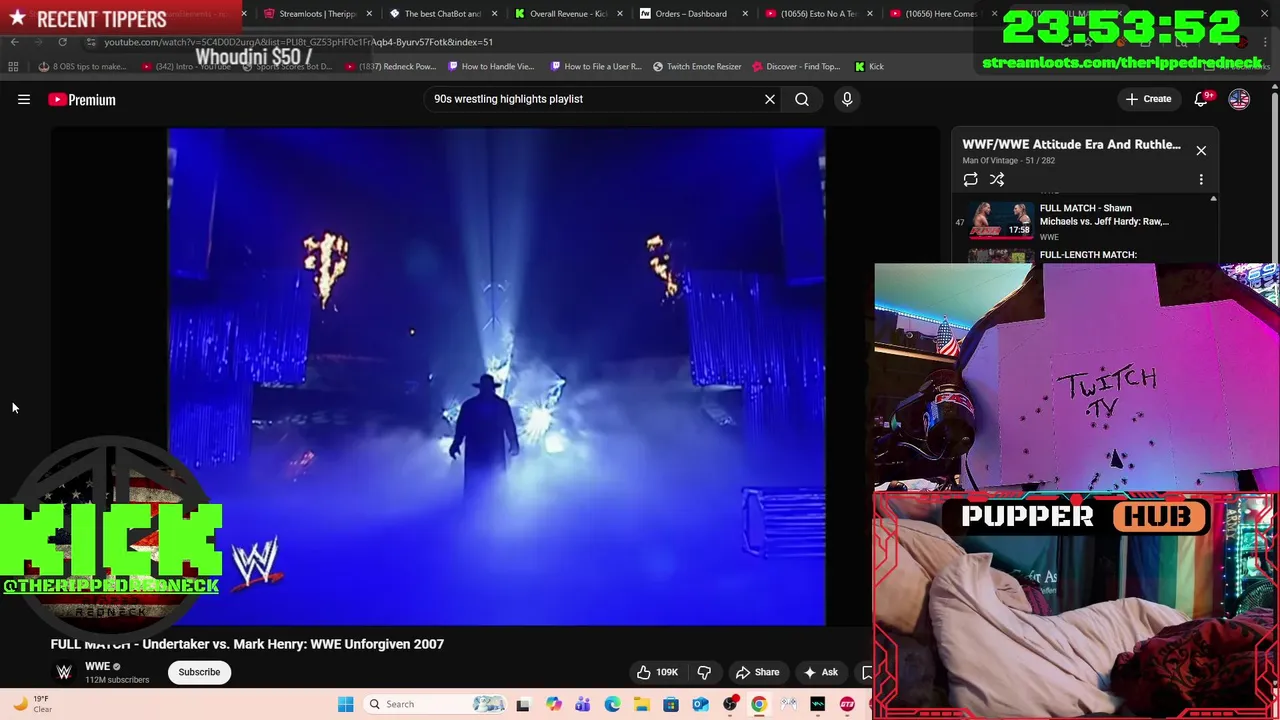Open the account avatar menu
The image size is (1280, 720).
[1239, 99]
